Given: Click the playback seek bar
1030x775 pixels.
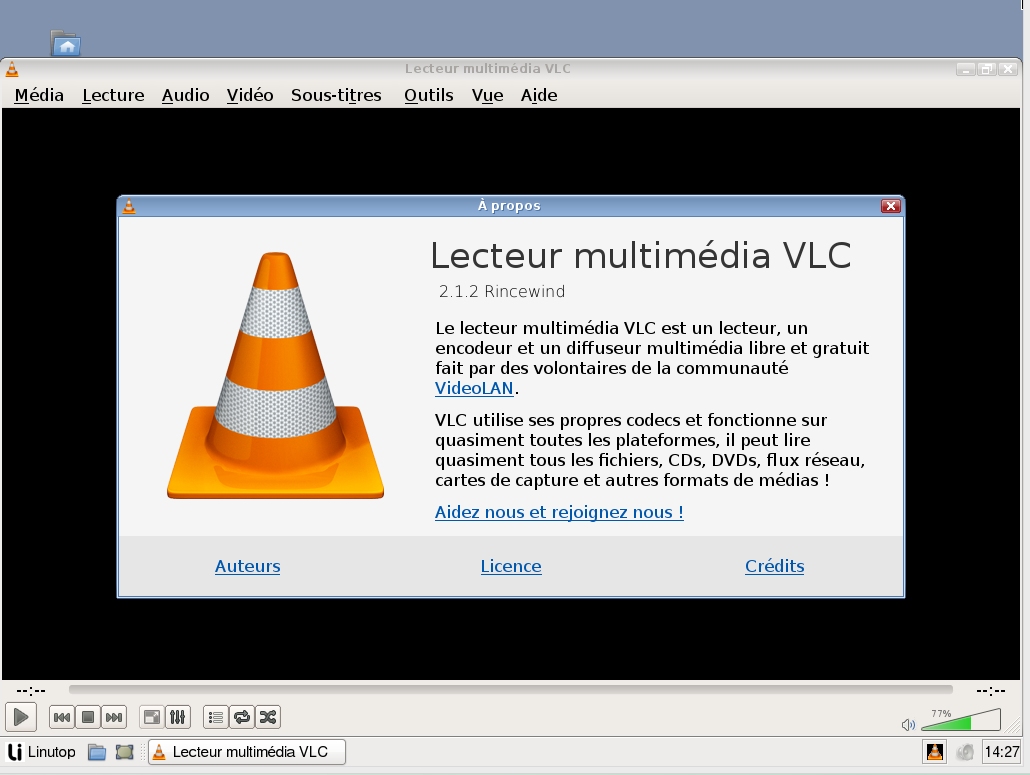Looking at the screenshot, I should click(510, 689).
